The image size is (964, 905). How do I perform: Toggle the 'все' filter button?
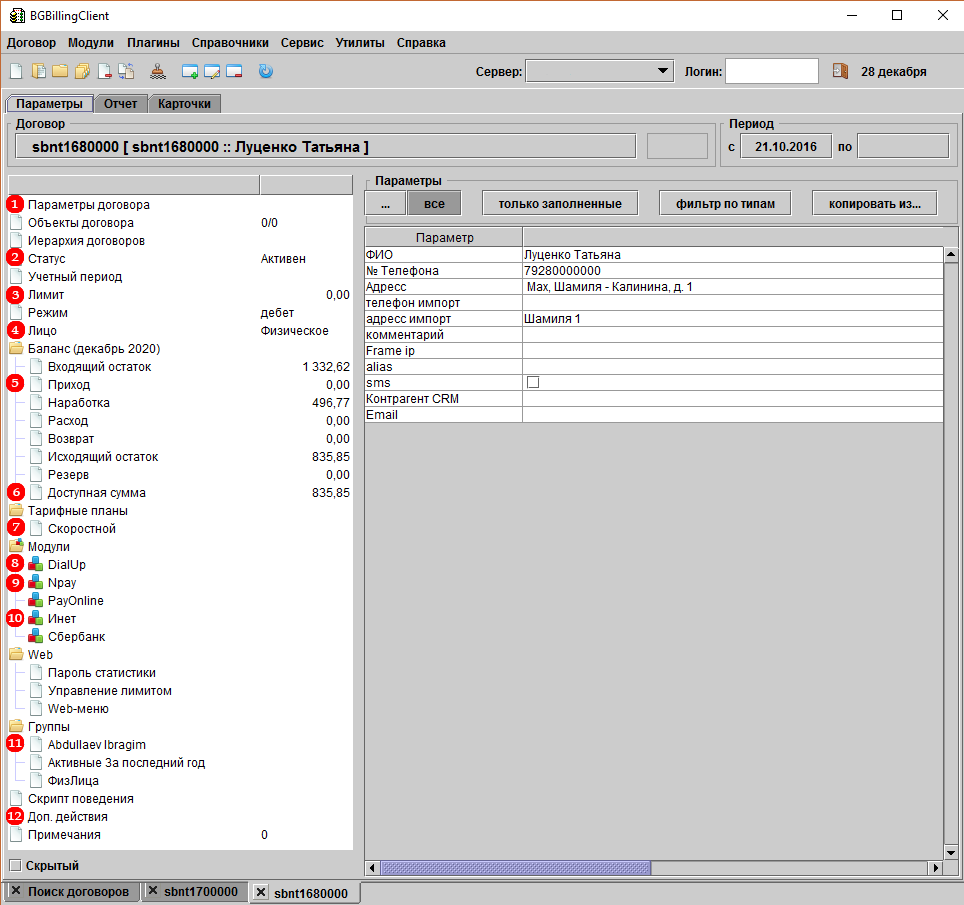[434, 203]
